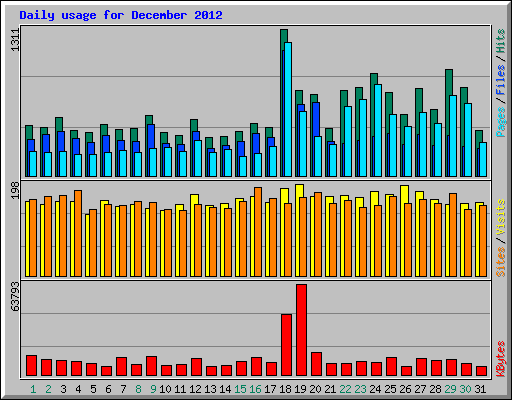This screenshot has height=400, width=512.
Task: Click day 31 label on the x-axis
Action: tap(480, 389)
